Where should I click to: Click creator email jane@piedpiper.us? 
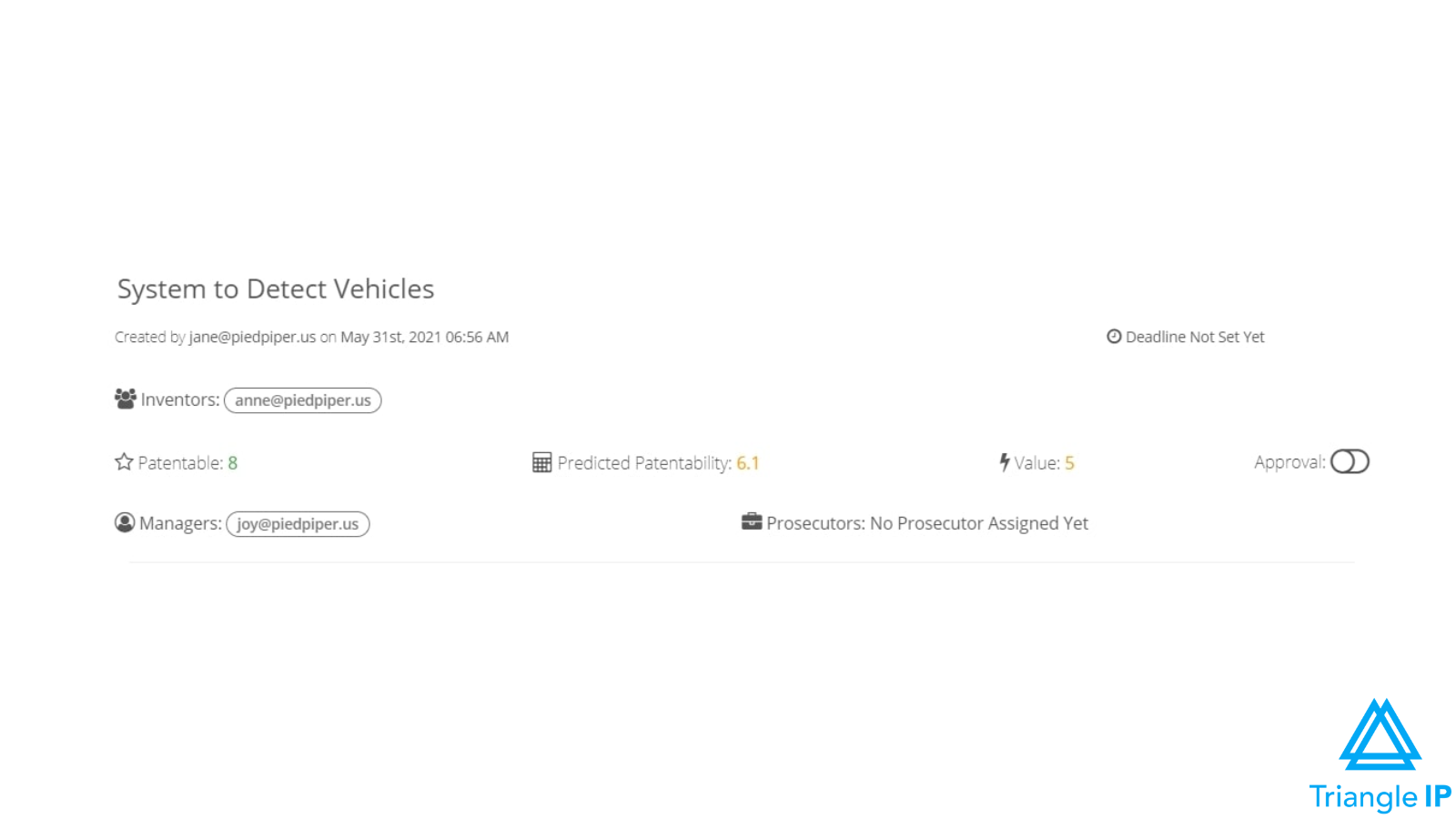pyautogui.click(x=252, y=337)
